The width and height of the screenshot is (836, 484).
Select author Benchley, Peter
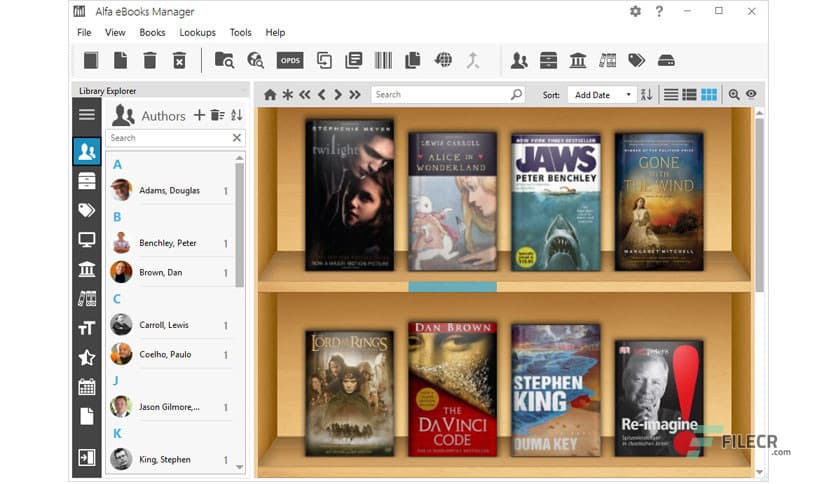171,243
